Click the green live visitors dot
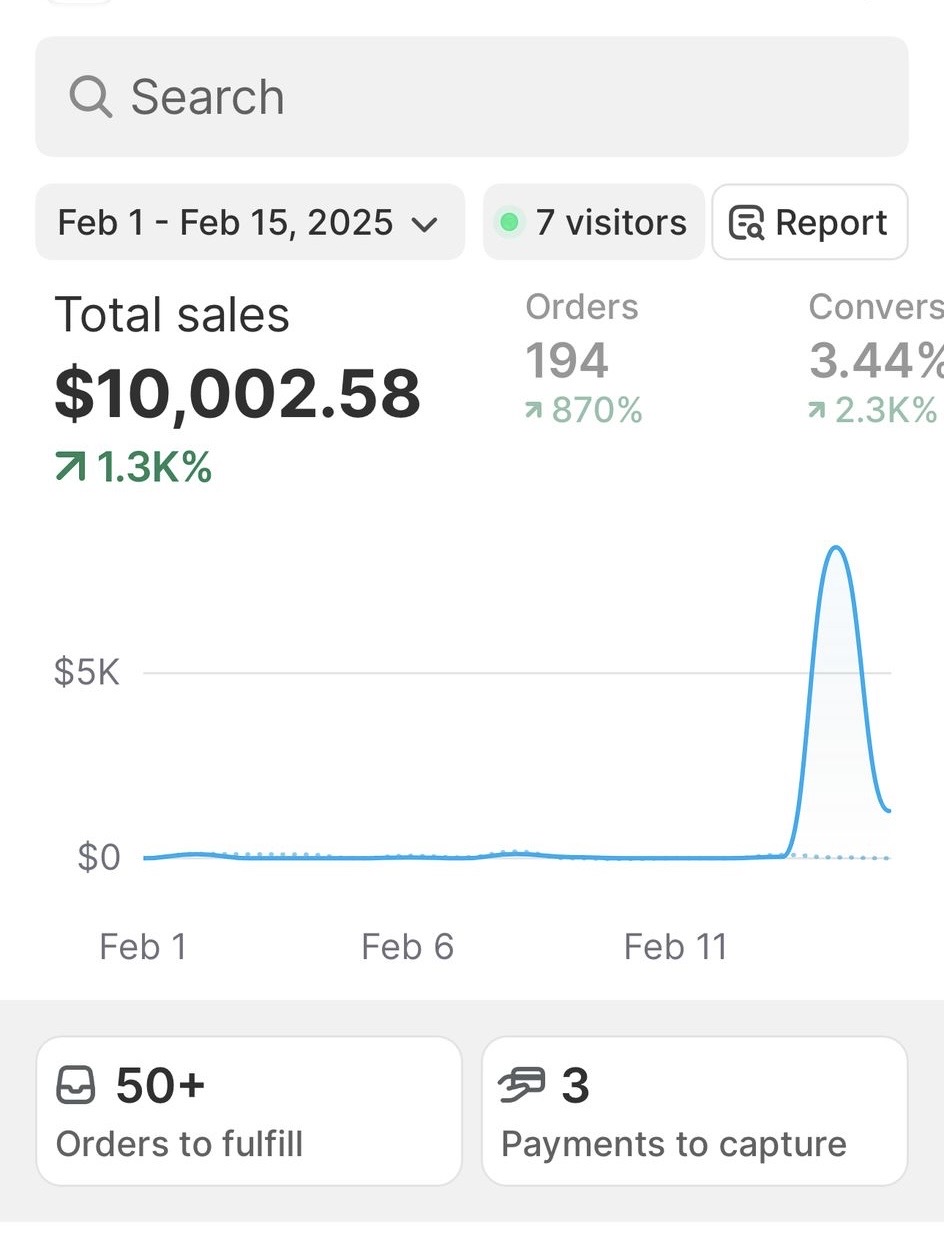The image size is (944, 1235). click(x=509, y=222)
